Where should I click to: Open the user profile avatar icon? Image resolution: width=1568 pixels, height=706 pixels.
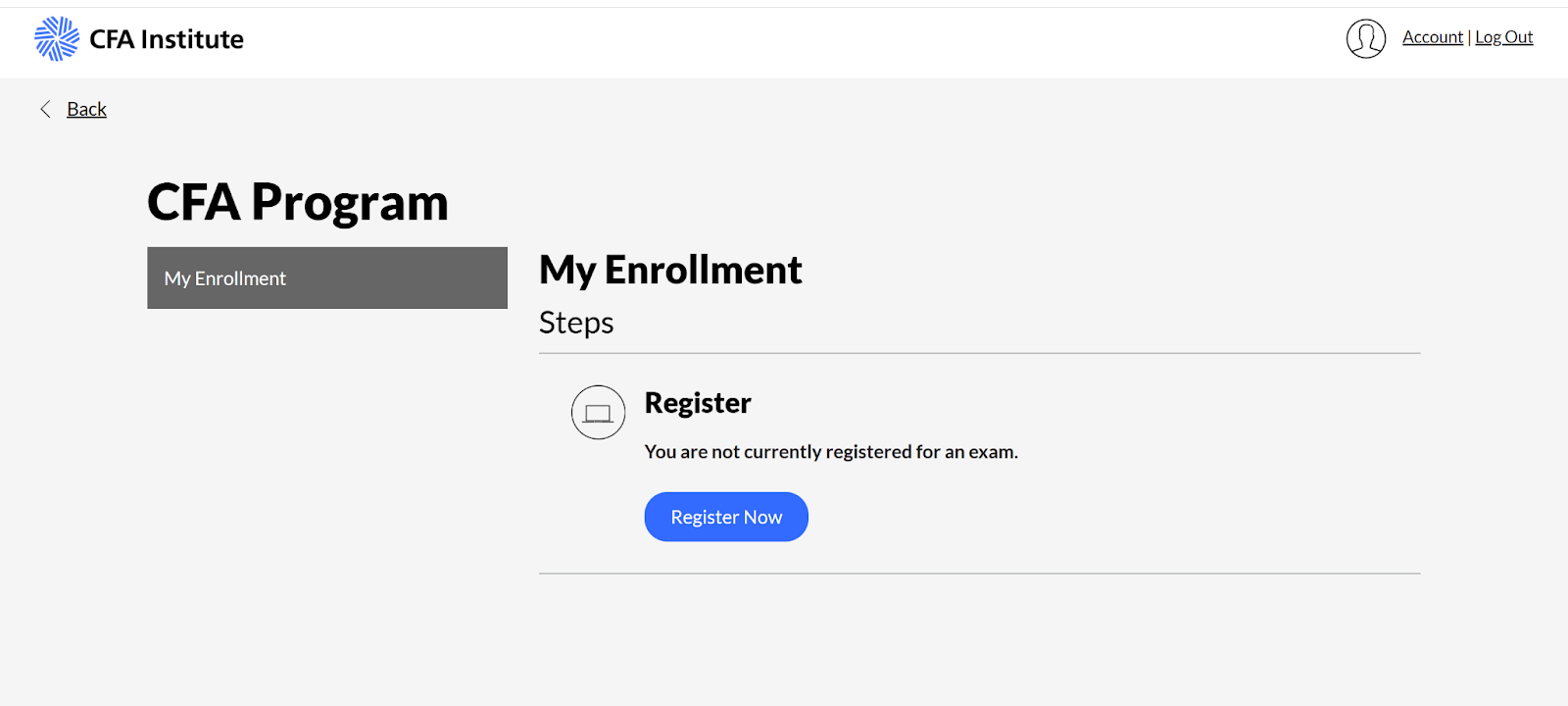1366,39
